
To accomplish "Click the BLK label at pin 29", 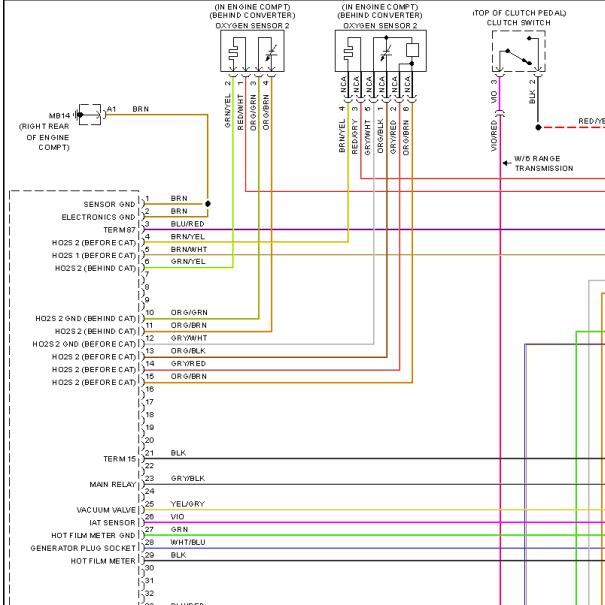I will coord(178,555).
